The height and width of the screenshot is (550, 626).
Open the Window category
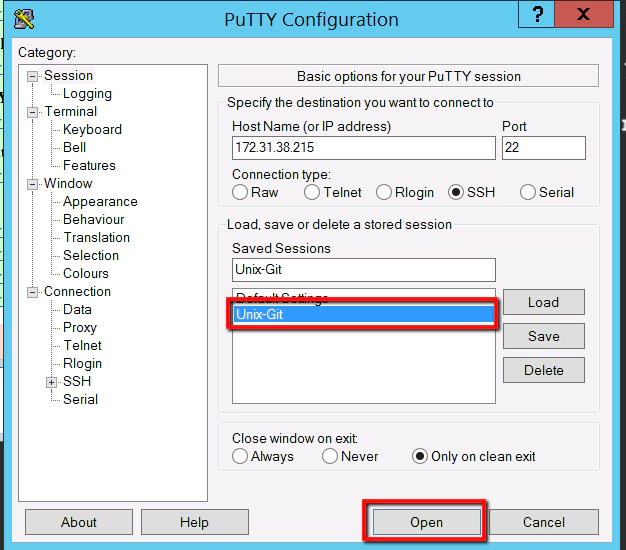pyautogui.click(x=68, y=183)
